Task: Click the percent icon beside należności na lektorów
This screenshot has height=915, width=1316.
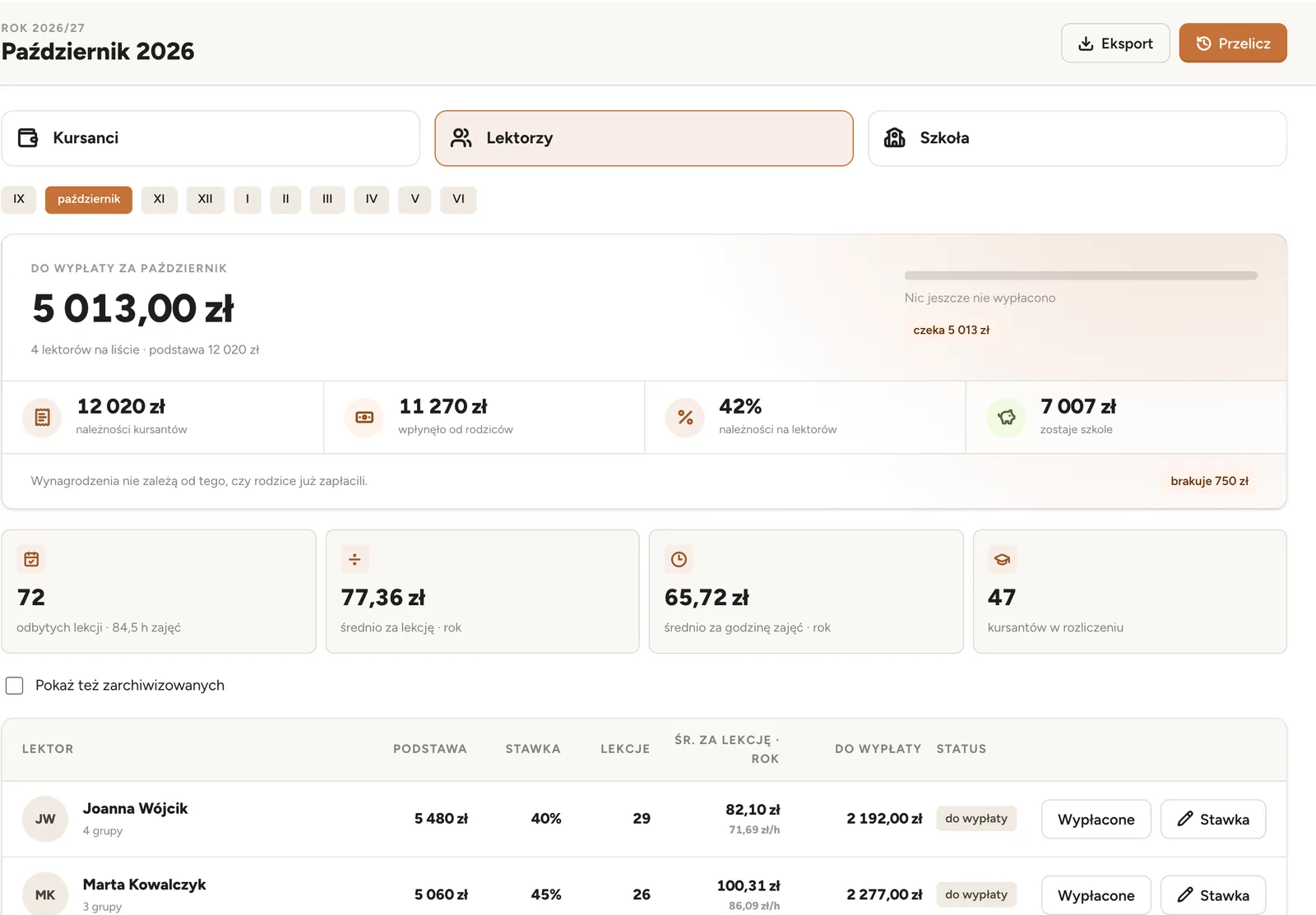Action: click(685, 418)
